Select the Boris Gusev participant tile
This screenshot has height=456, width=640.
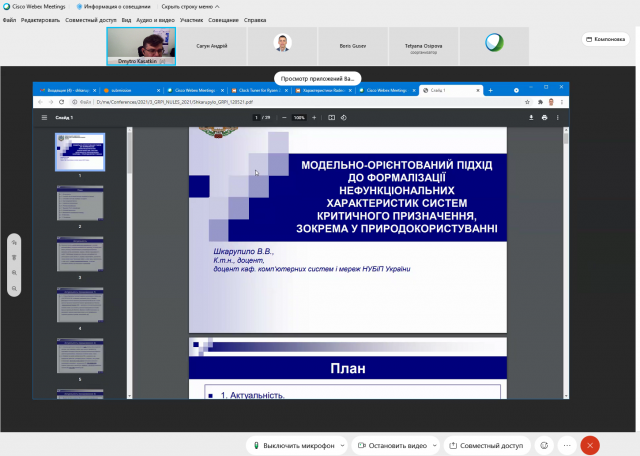click(353, 46)
